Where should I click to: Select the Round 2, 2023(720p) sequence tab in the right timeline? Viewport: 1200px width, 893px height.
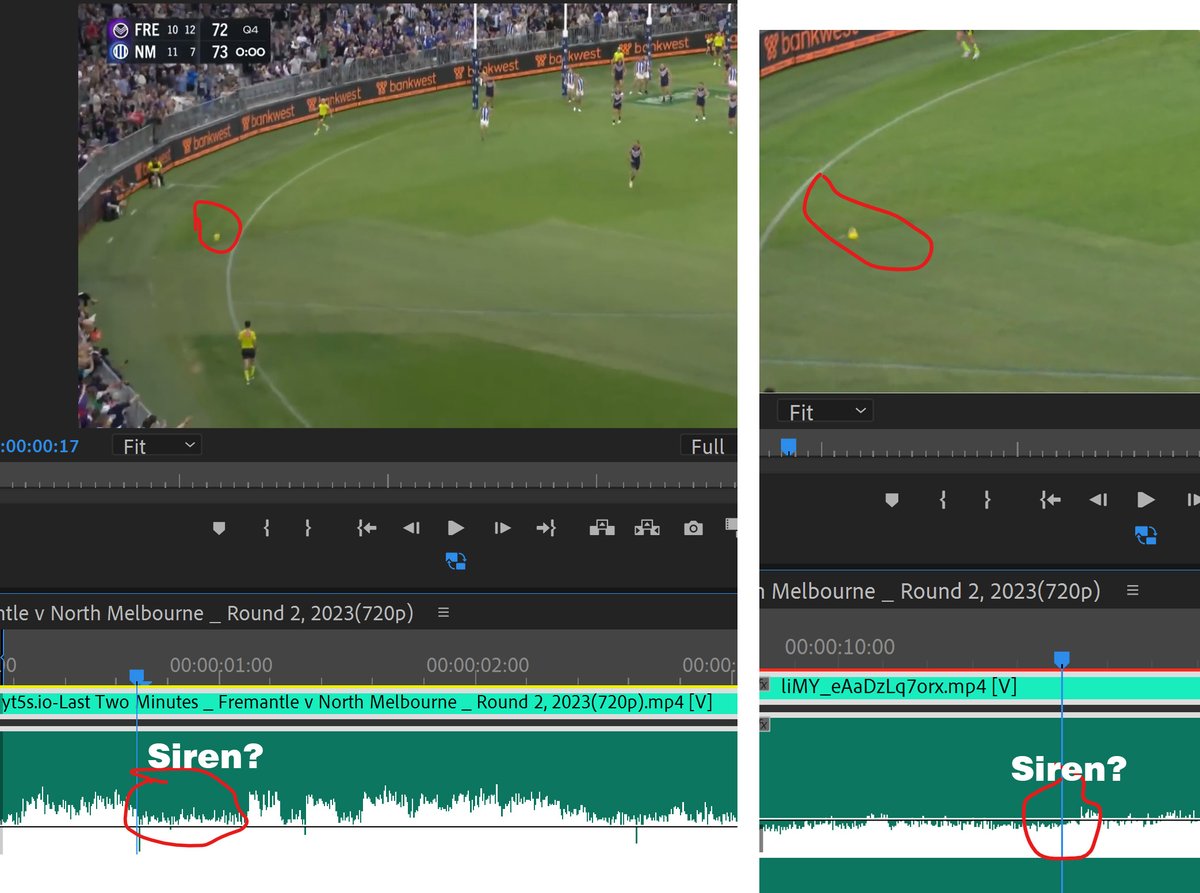(x=930, y=591)
